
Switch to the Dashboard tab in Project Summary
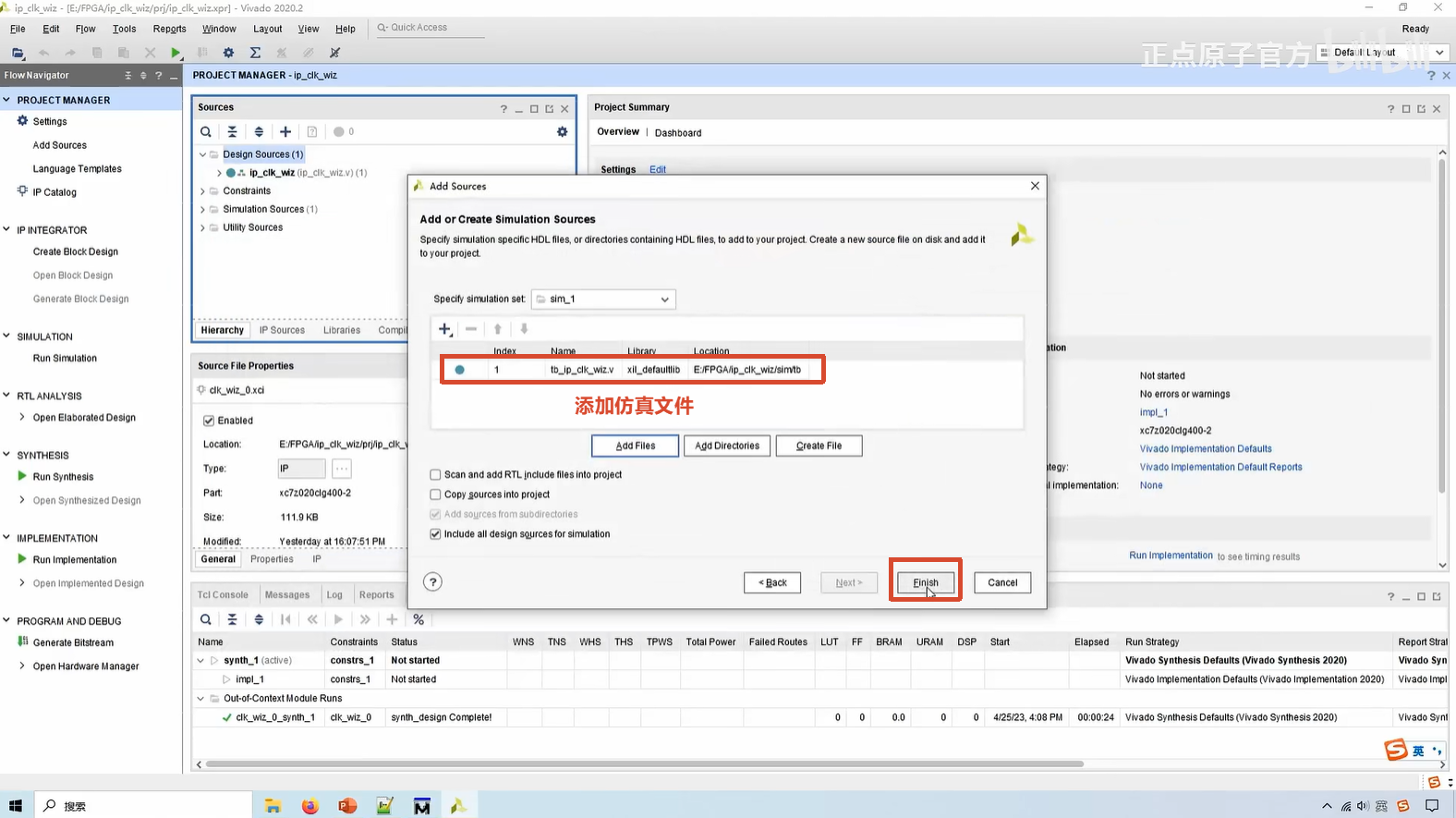point(678,132)
